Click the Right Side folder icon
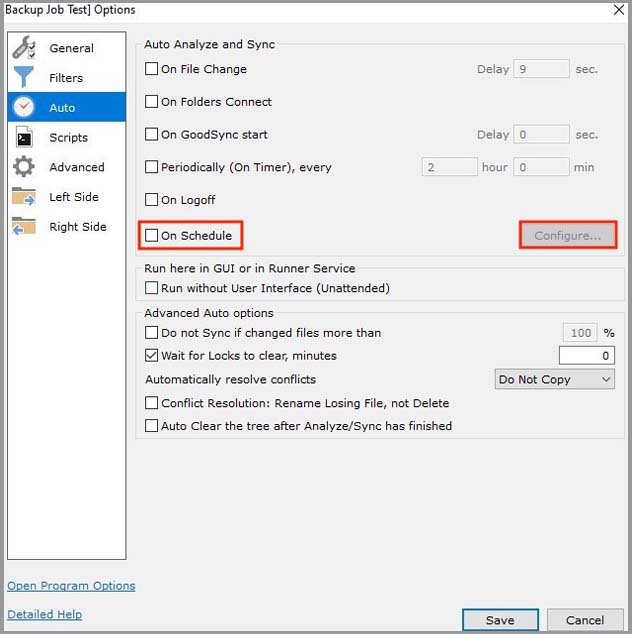Viewport: 632px width, 634px height. pos(24,227)
